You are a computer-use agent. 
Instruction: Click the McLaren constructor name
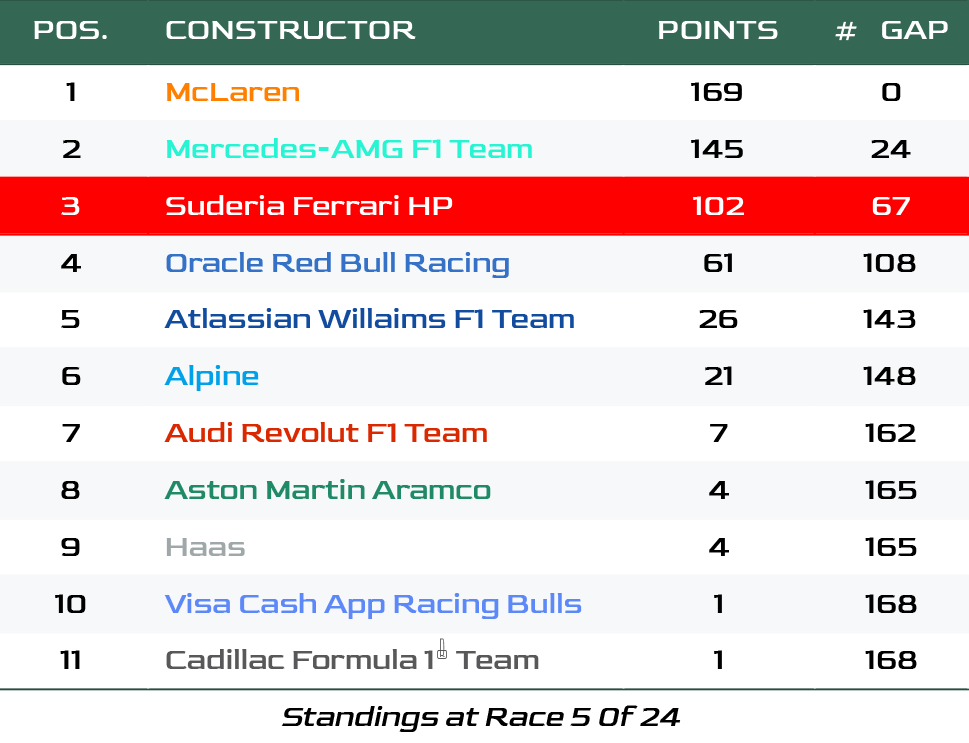click(232, 92)
